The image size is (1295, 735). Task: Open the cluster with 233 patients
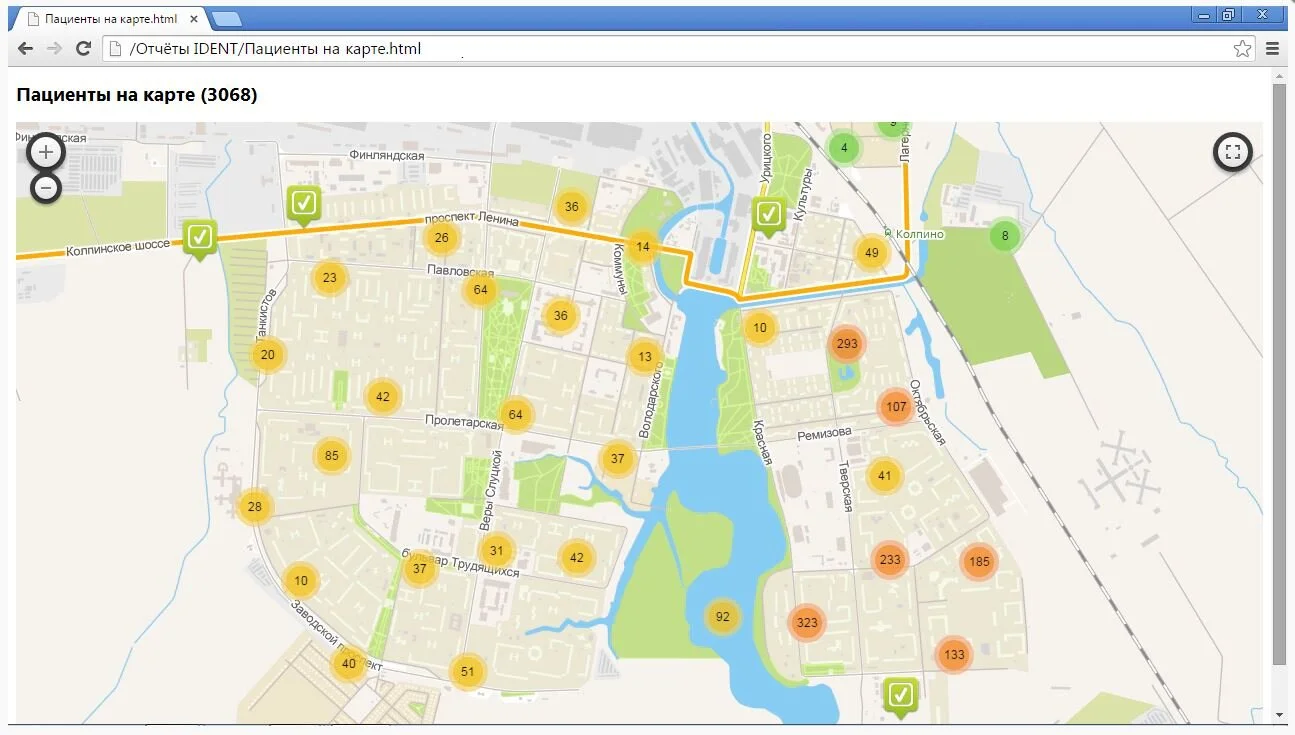click(890, 560)
